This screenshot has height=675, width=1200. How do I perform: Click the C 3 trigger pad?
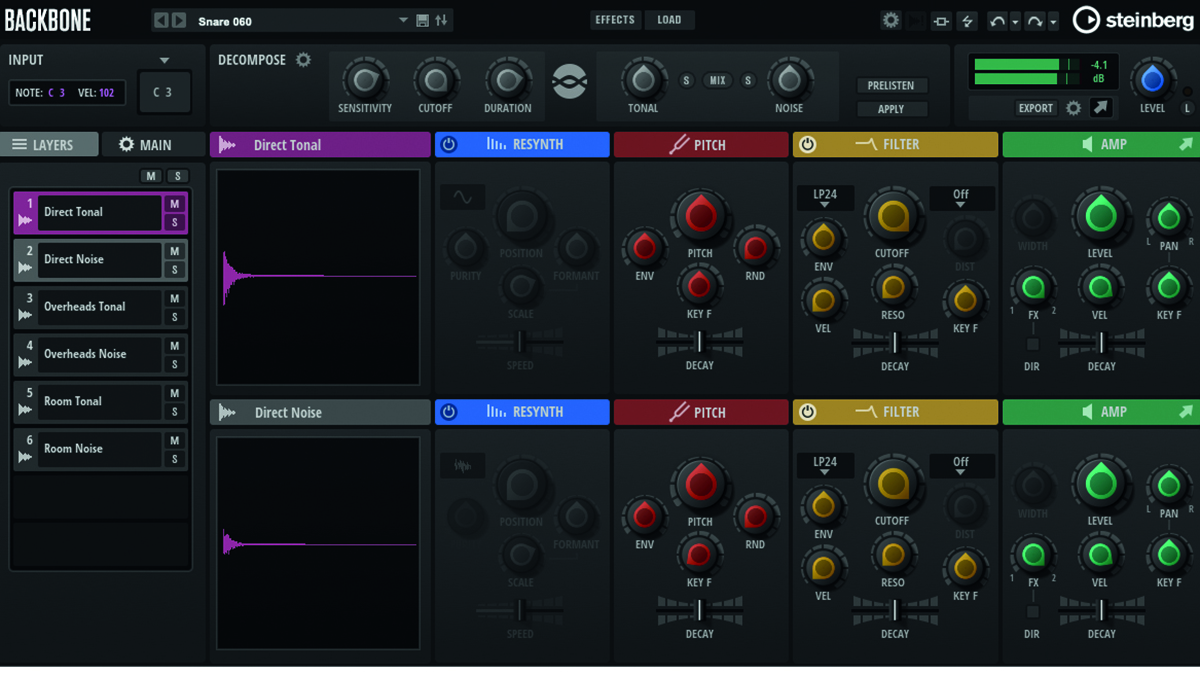coord(163,92)
